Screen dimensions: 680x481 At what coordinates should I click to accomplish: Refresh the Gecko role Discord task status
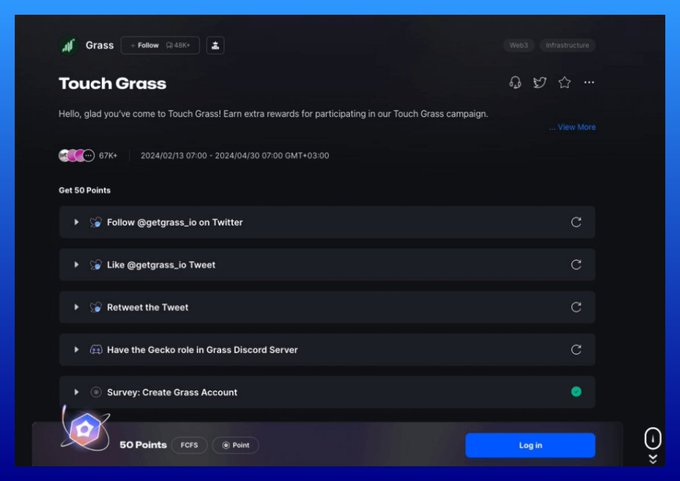(x=576, y=350)
